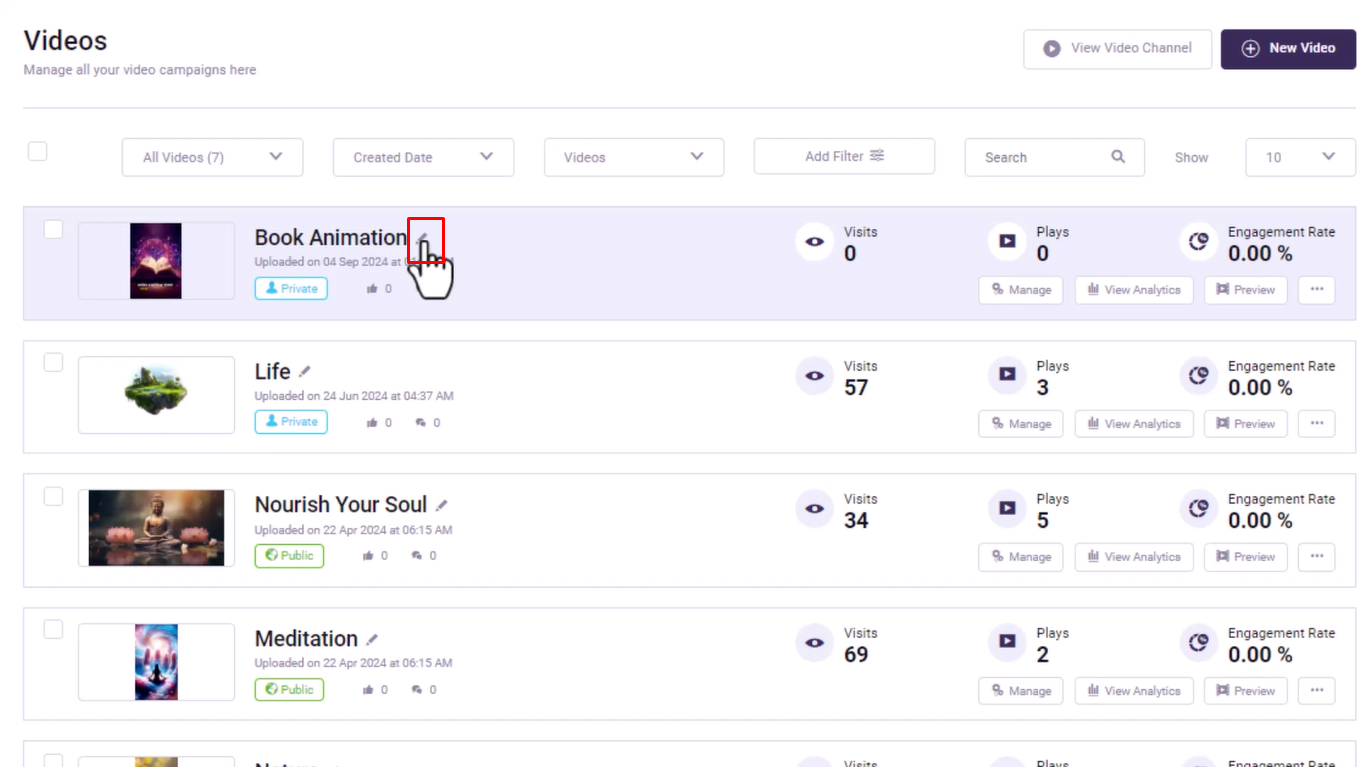Open the Life floating island thumbnail

[156, 394]
